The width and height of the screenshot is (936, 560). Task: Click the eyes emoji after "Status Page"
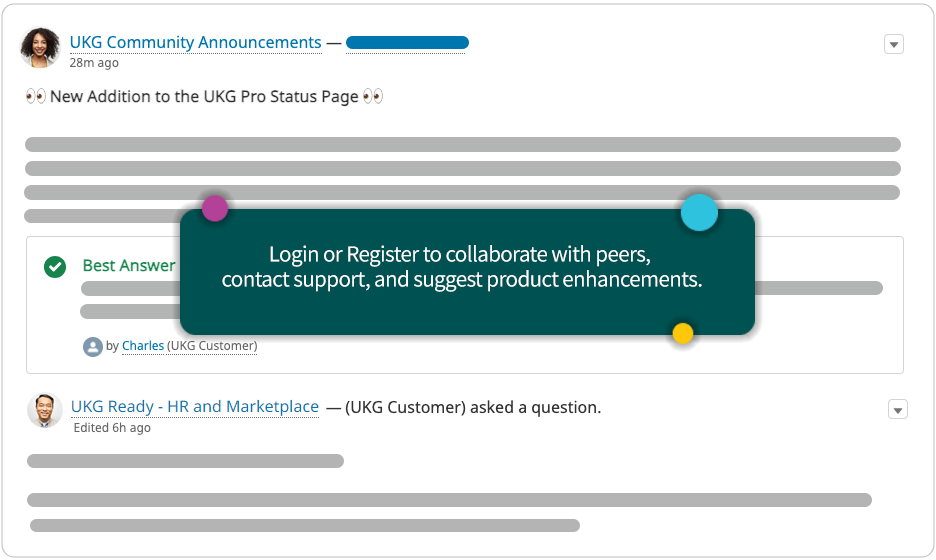(x=373, y=97)
